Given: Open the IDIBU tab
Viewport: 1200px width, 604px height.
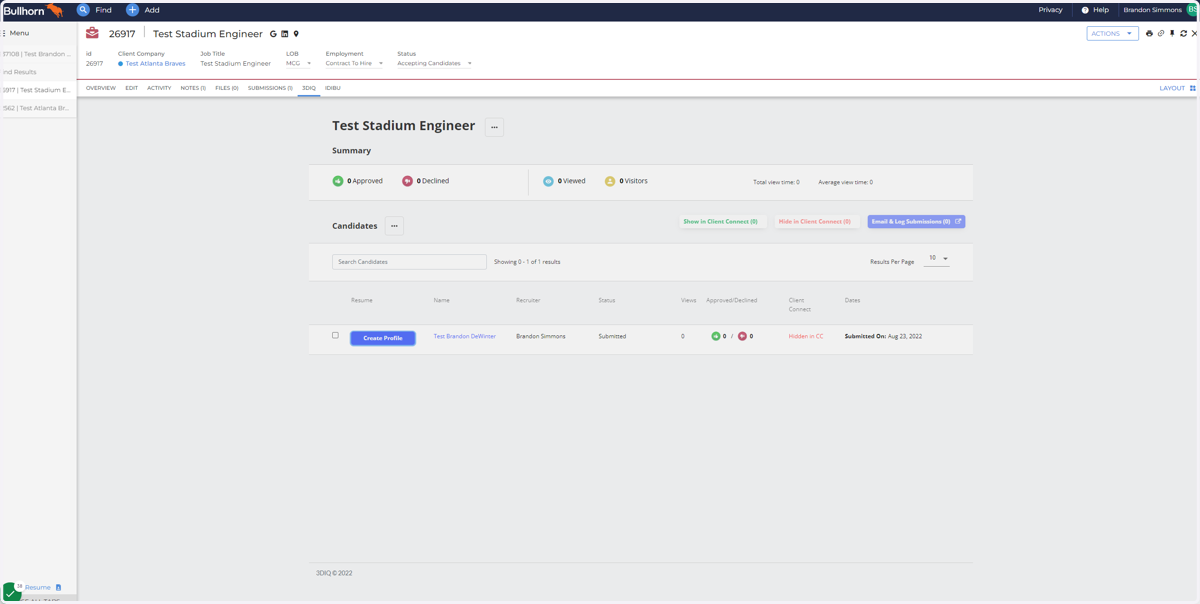Looking at the screenshot, I should point(333,88).
